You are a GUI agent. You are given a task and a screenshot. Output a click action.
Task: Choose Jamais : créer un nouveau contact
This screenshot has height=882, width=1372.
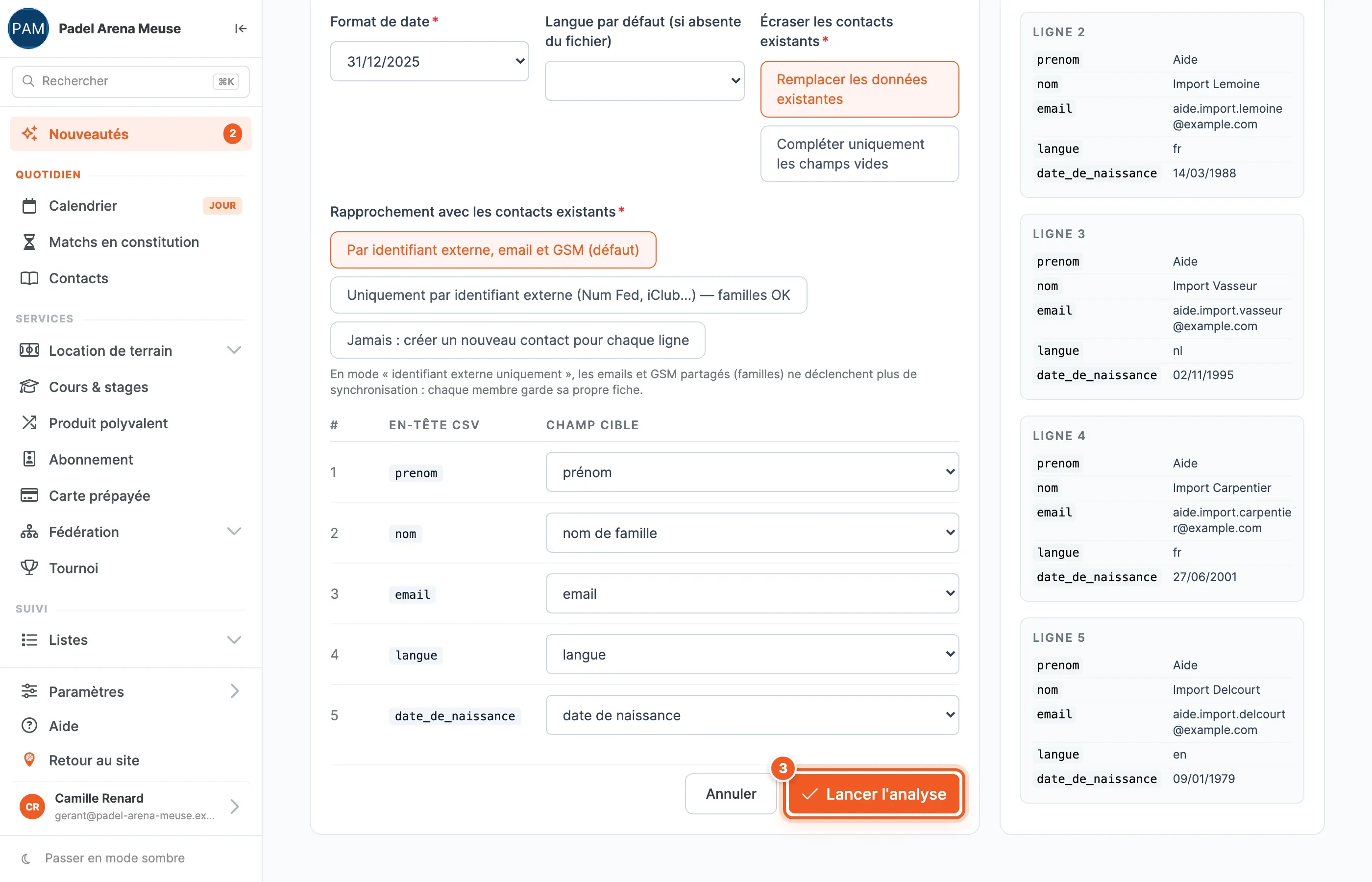click(517, 340)
